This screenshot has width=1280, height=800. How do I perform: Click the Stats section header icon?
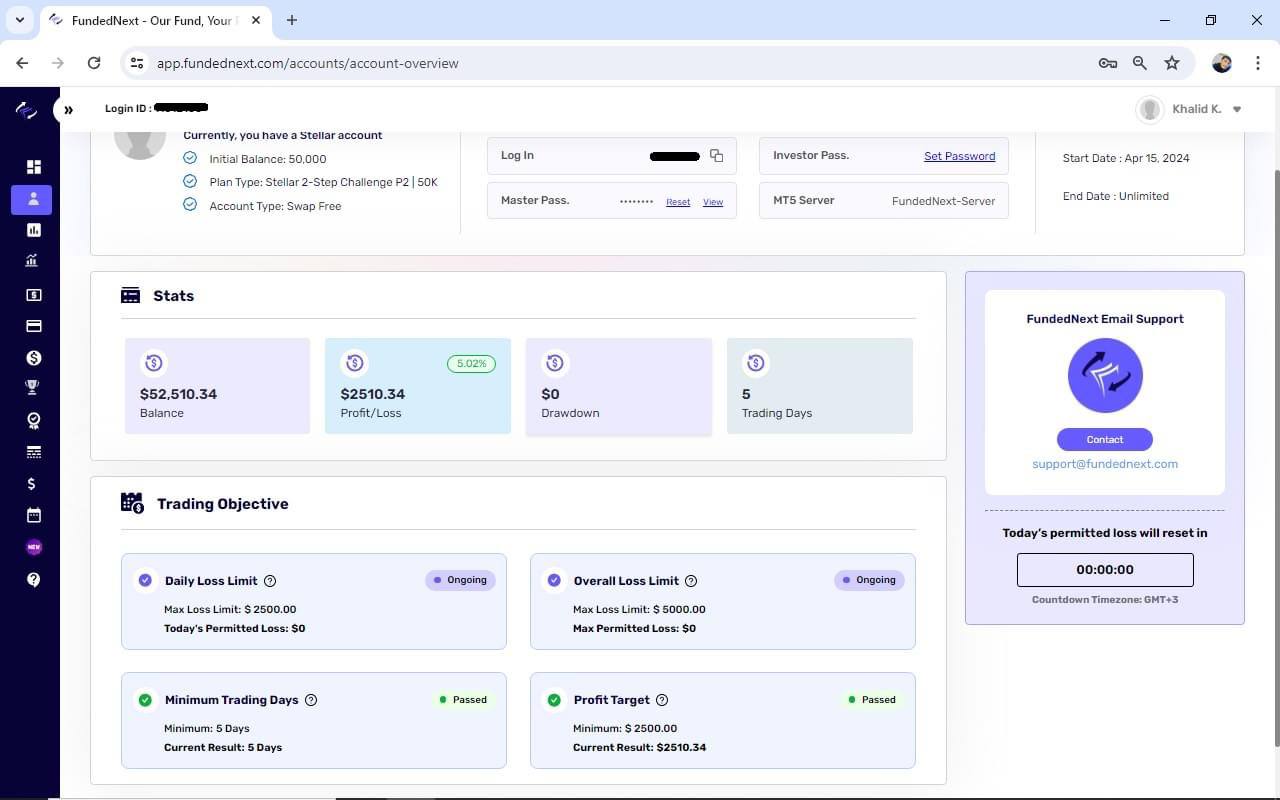point(130,296)
